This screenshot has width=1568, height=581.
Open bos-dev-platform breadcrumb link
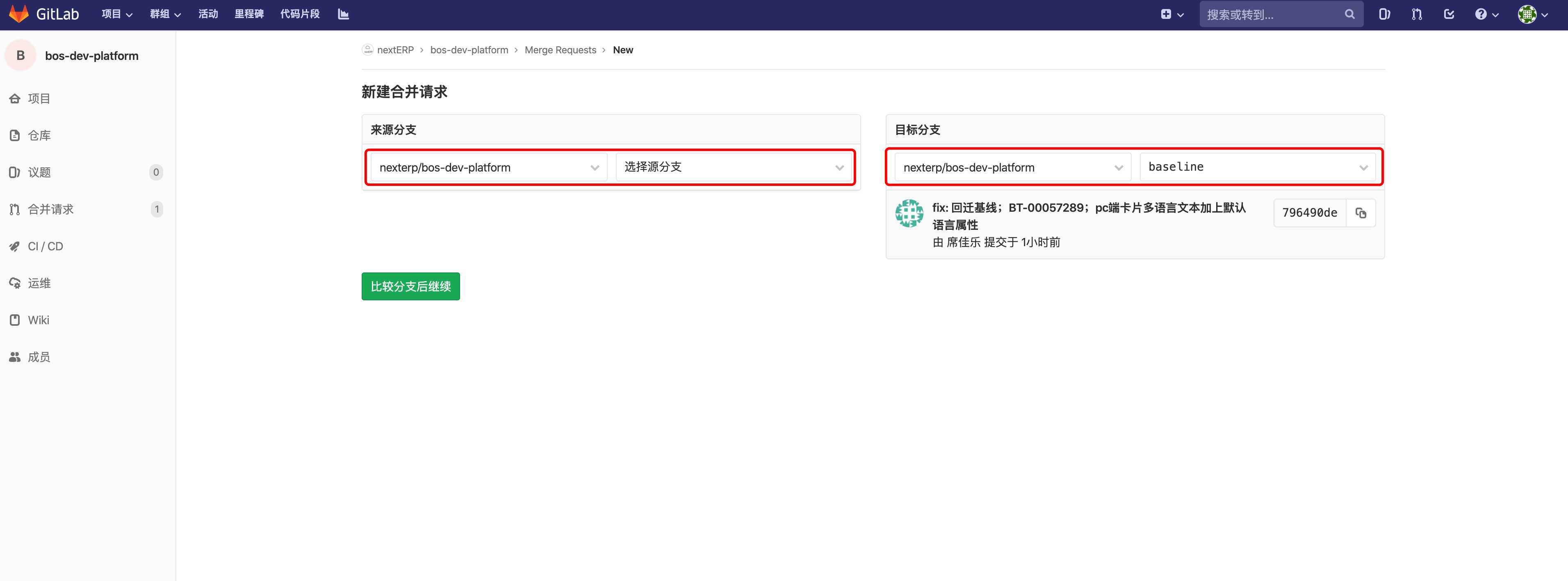469,50
